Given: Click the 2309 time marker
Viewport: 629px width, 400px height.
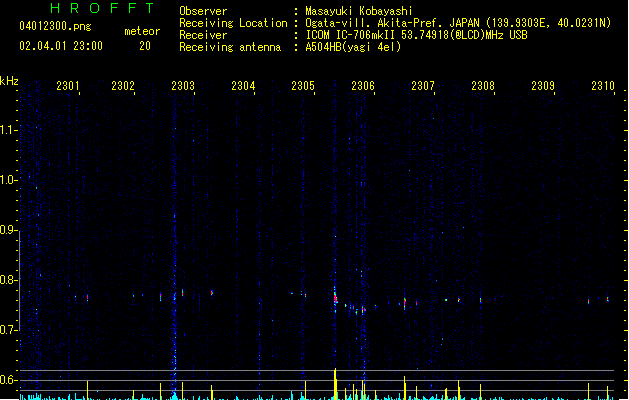Looking at the screenshot, I should (543, 85).
